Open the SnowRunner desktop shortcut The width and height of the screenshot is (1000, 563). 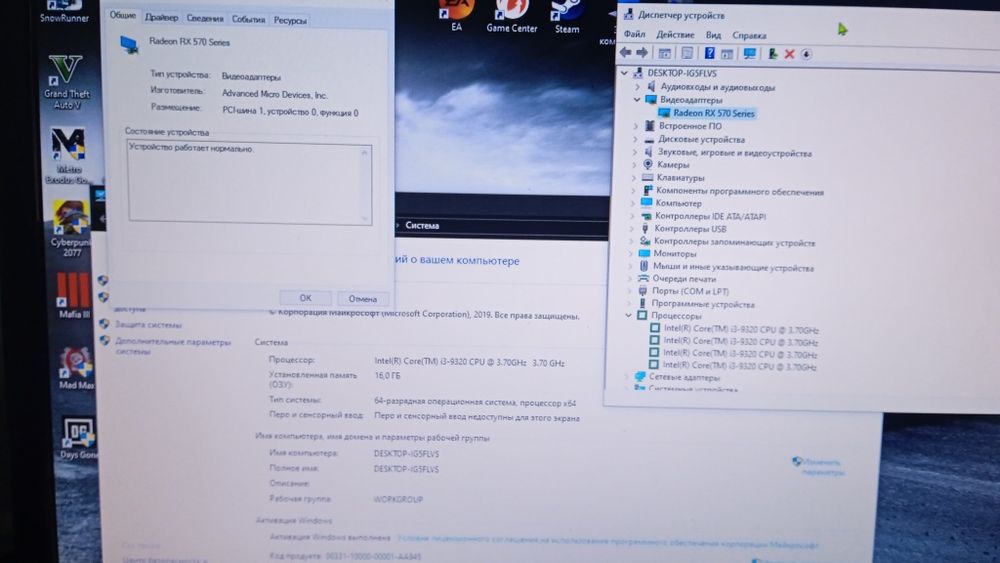point(64,12)
